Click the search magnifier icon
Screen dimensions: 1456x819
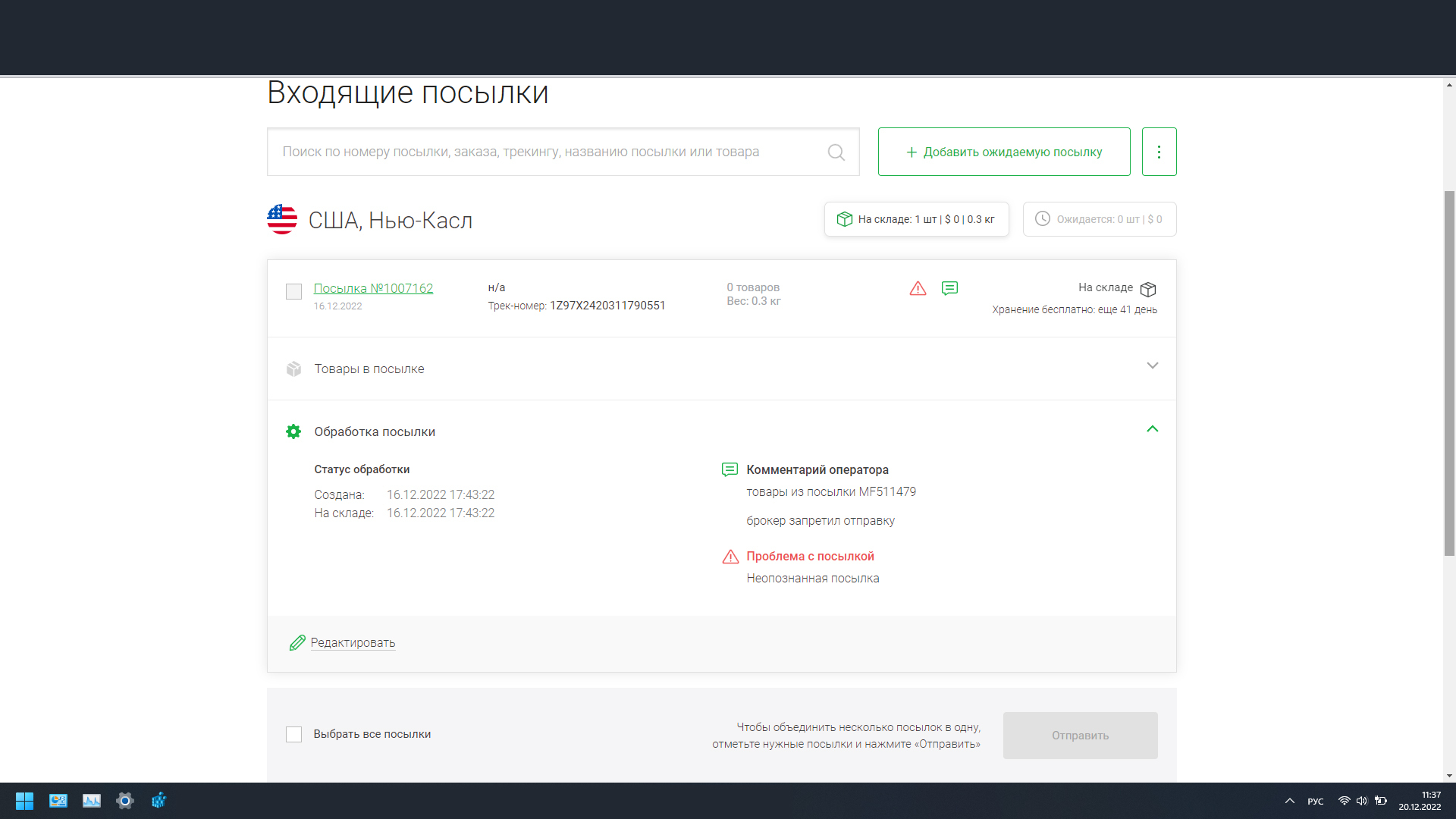point(836,152)
